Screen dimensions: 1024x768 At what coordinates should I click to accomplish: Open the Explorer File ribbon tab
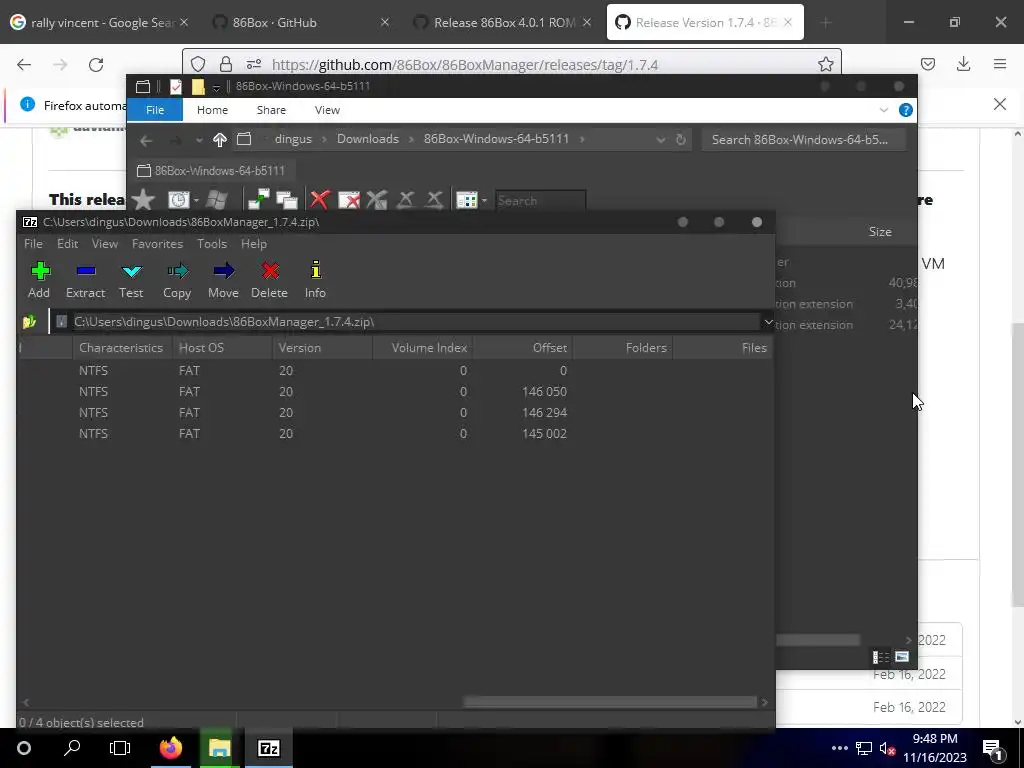[x=155, y=110]
